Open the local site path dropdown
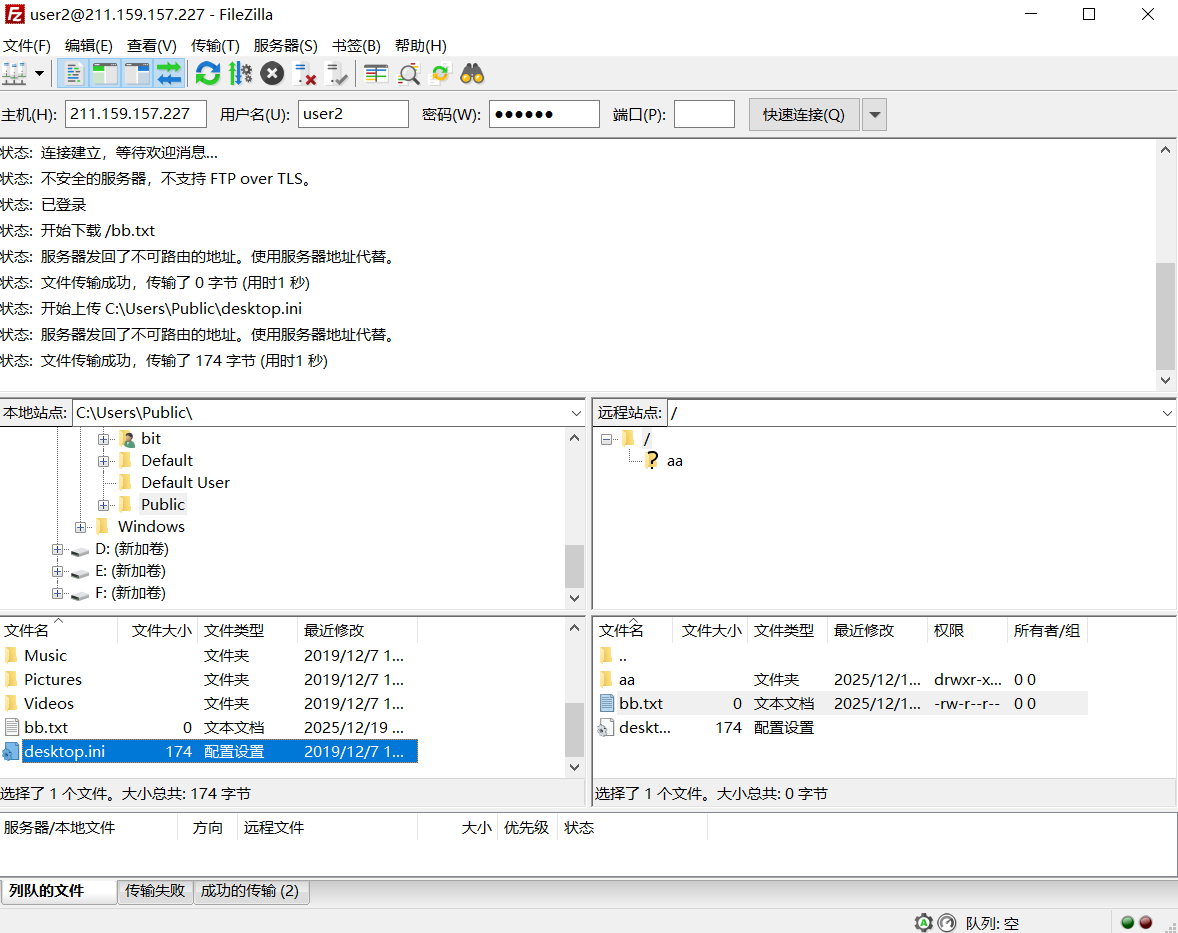 576,413
